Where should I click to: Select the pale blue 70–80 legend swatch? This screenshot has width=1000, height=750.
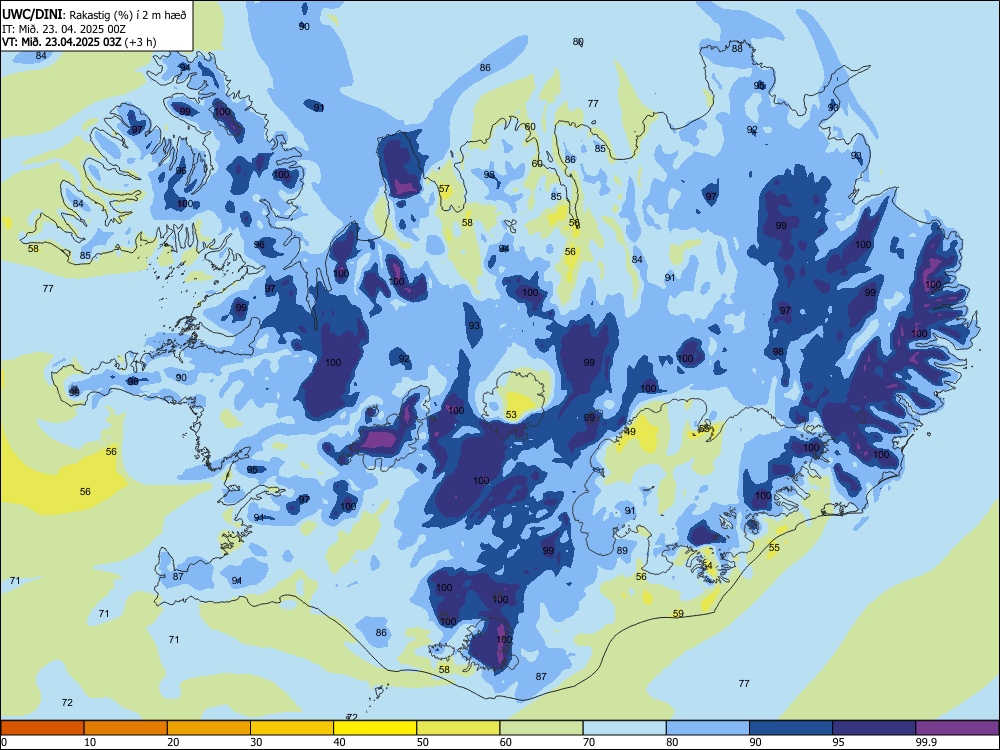(624, 728)
